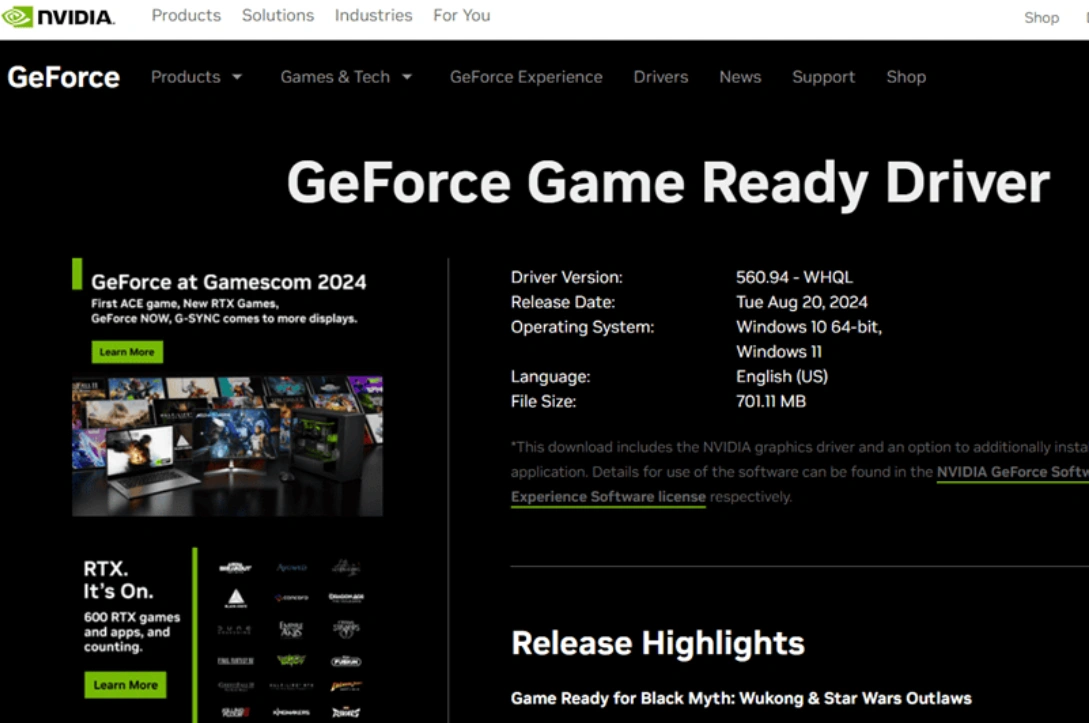
Task: Click the Avowed game logo
Action: click(x=291, y=567)
